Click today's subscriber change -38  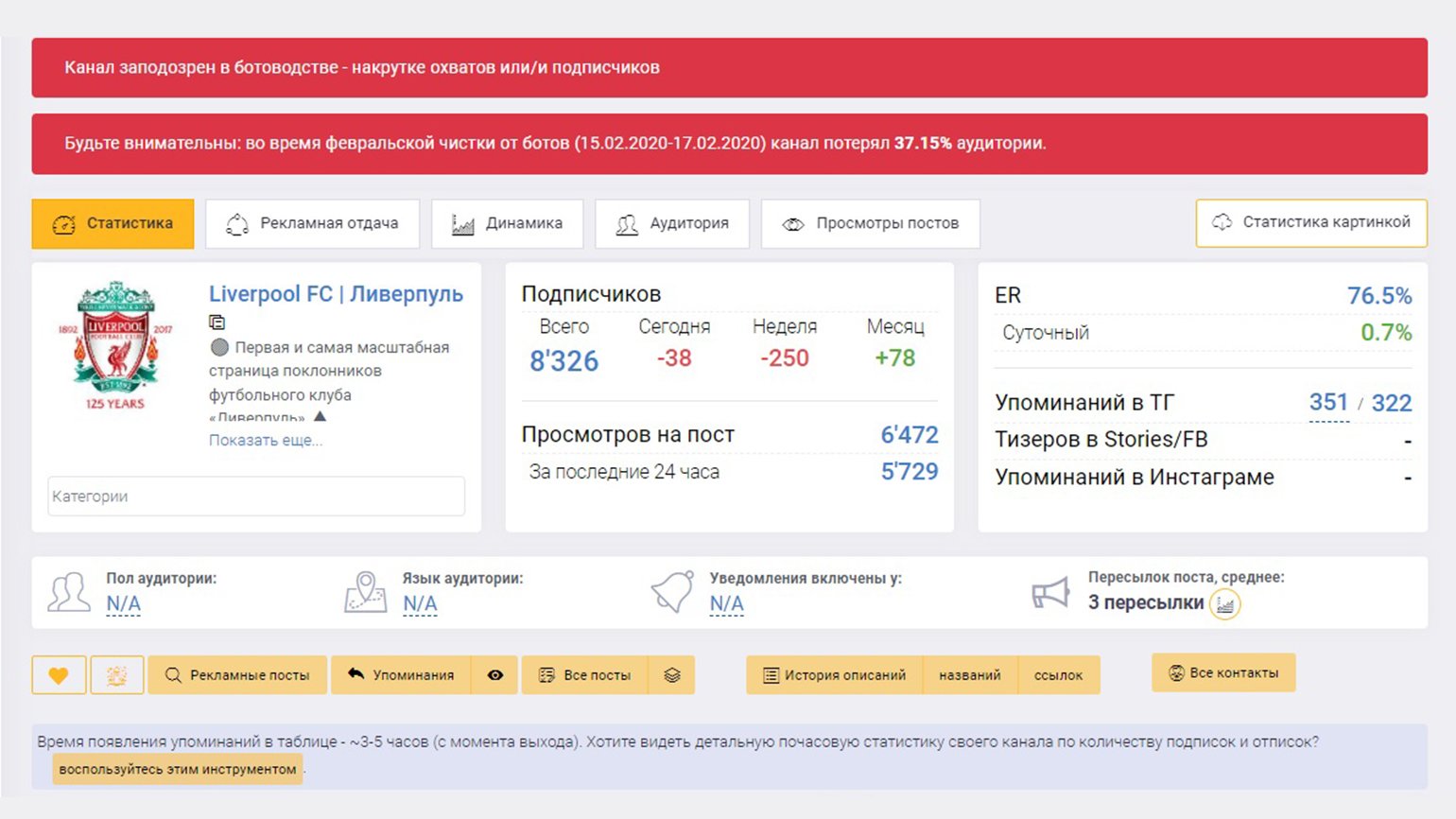coord(674,358)
